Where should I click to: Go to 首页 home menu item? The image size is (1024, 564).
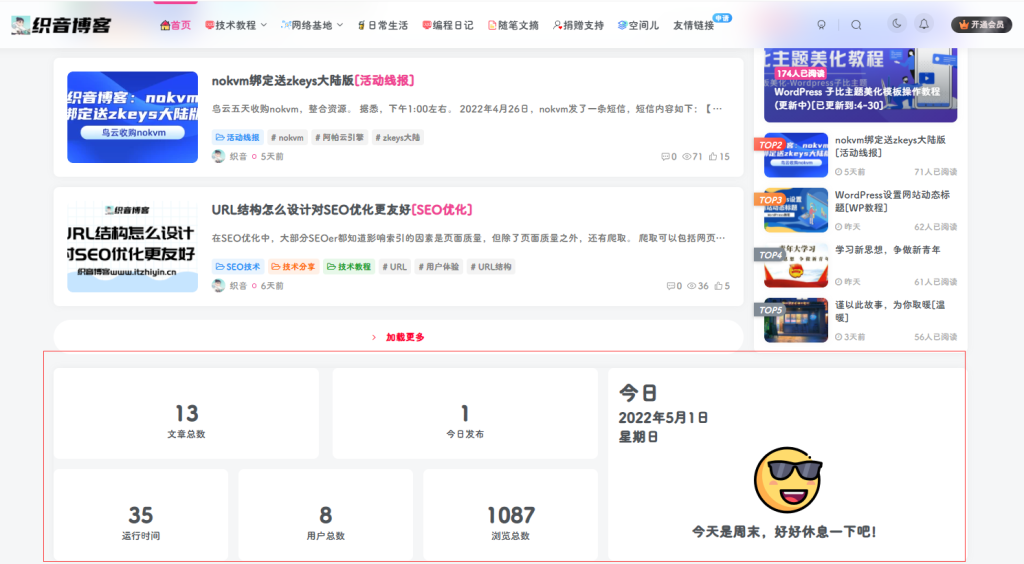point(176,25)
